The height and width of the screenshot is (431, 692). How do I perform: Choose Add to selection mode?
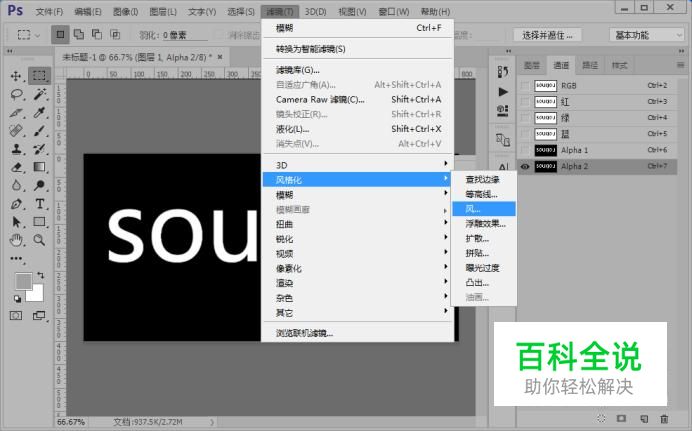[x=79, y=34]
